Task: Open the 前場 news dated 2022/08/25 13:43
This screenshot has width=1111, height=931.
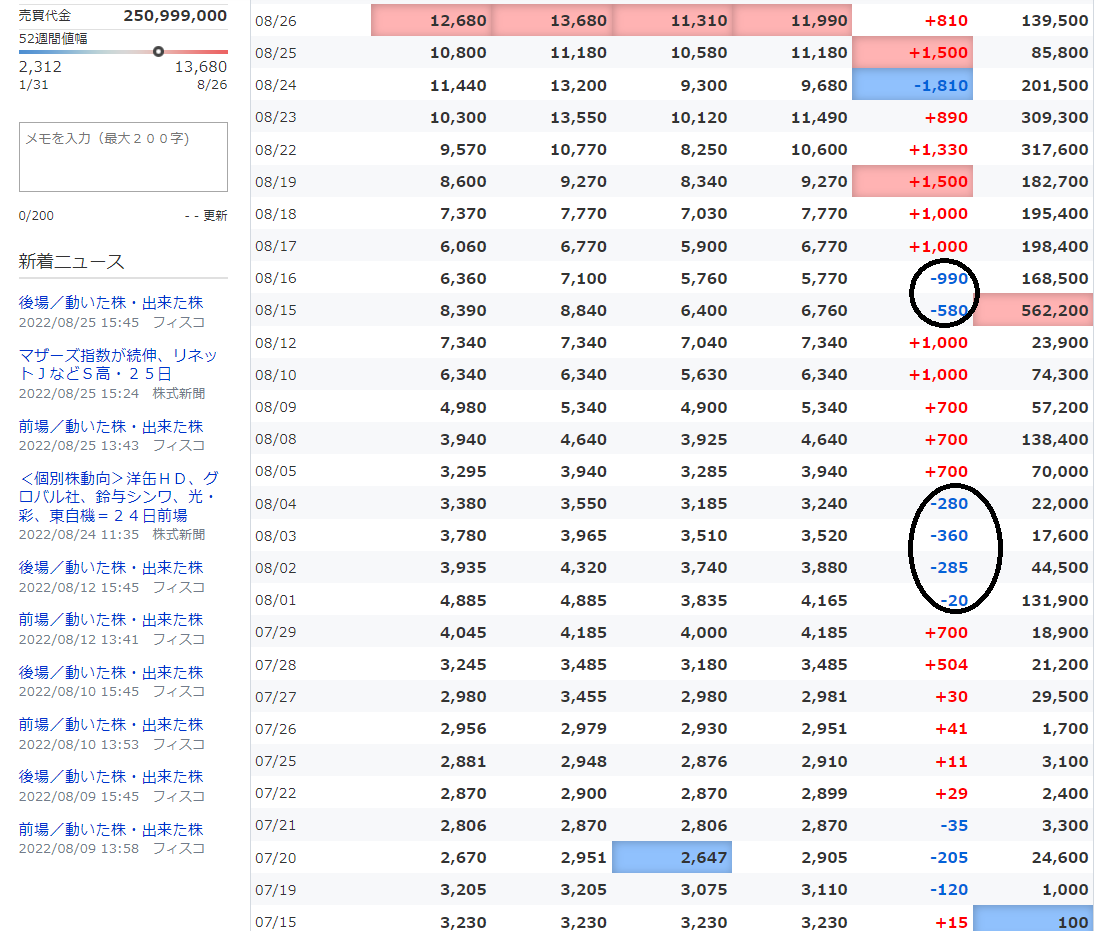Action: 111,426
